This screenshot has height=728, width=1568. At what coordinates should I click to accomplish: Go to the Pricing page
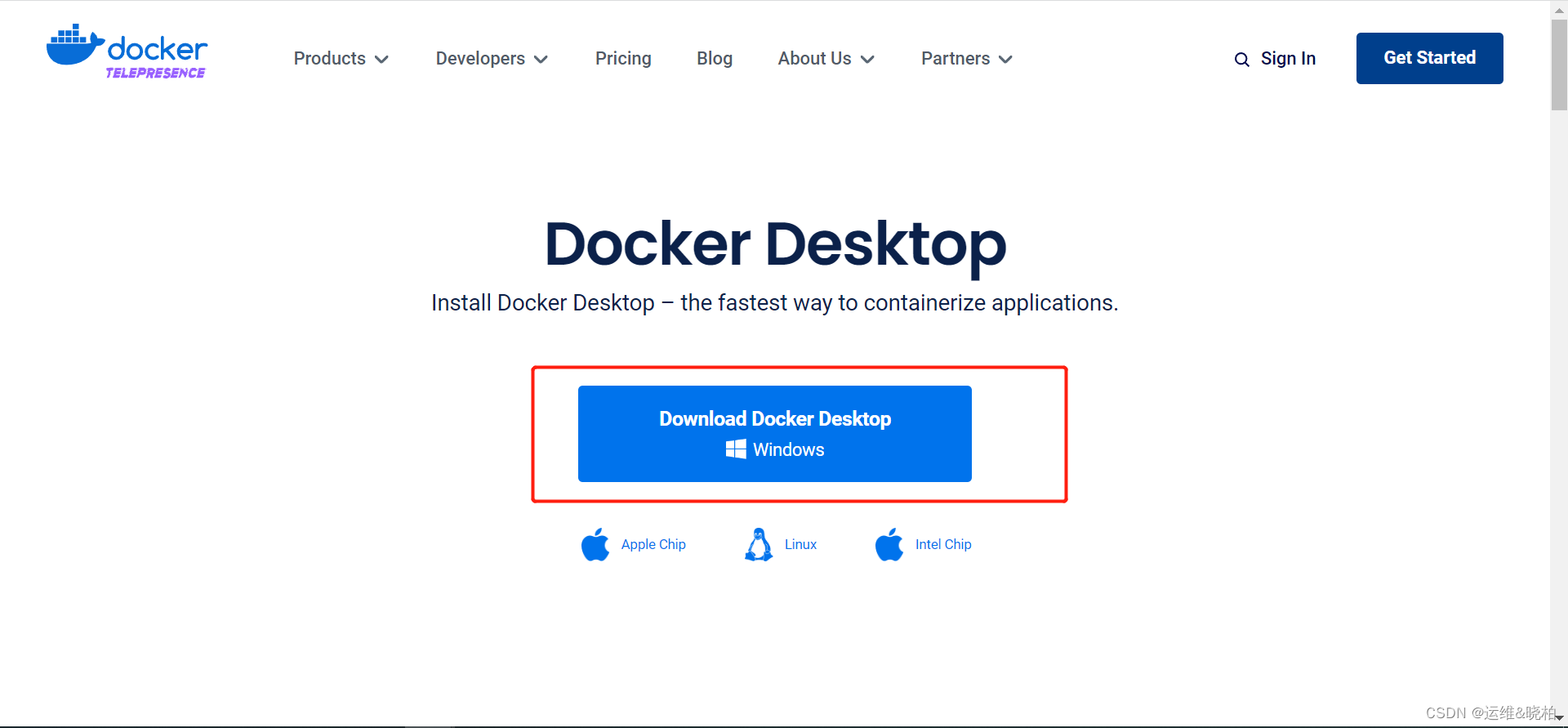[623, 59]
